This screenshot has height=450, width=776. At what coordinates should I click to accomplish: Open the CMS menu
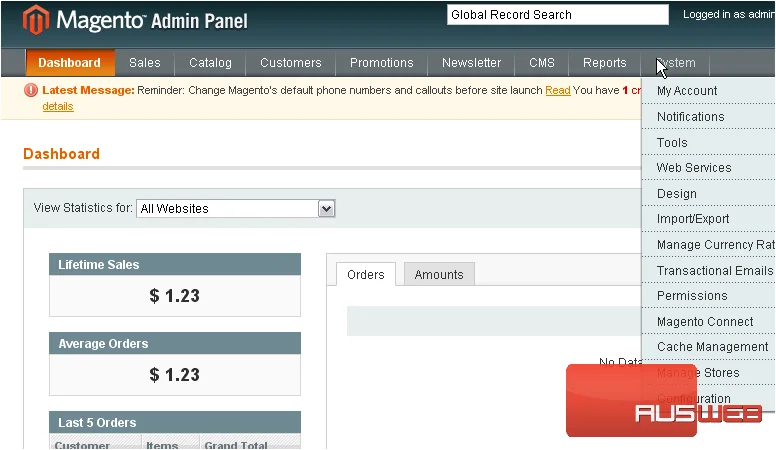(542, 63)
